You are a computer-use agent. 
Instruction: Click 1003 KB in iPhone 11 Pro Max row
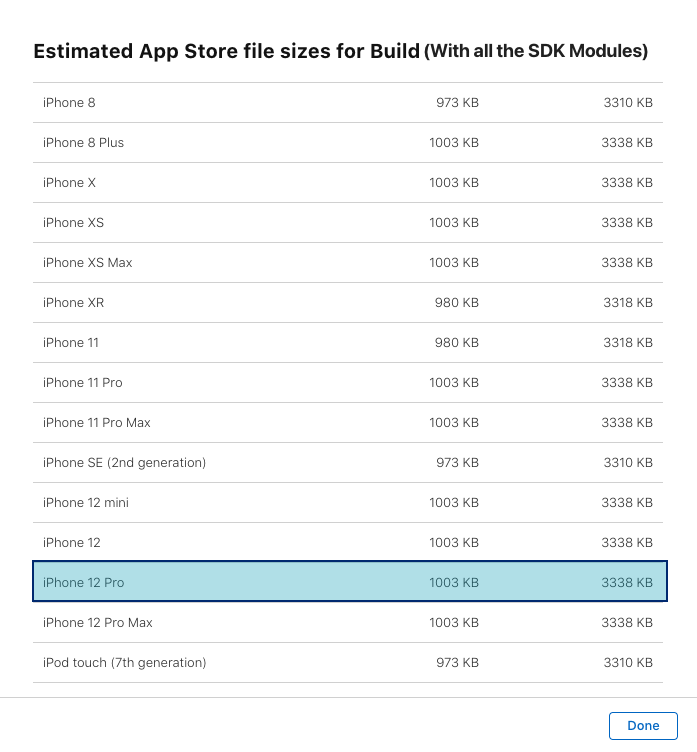pyautogui.click(x=454, y=423)
